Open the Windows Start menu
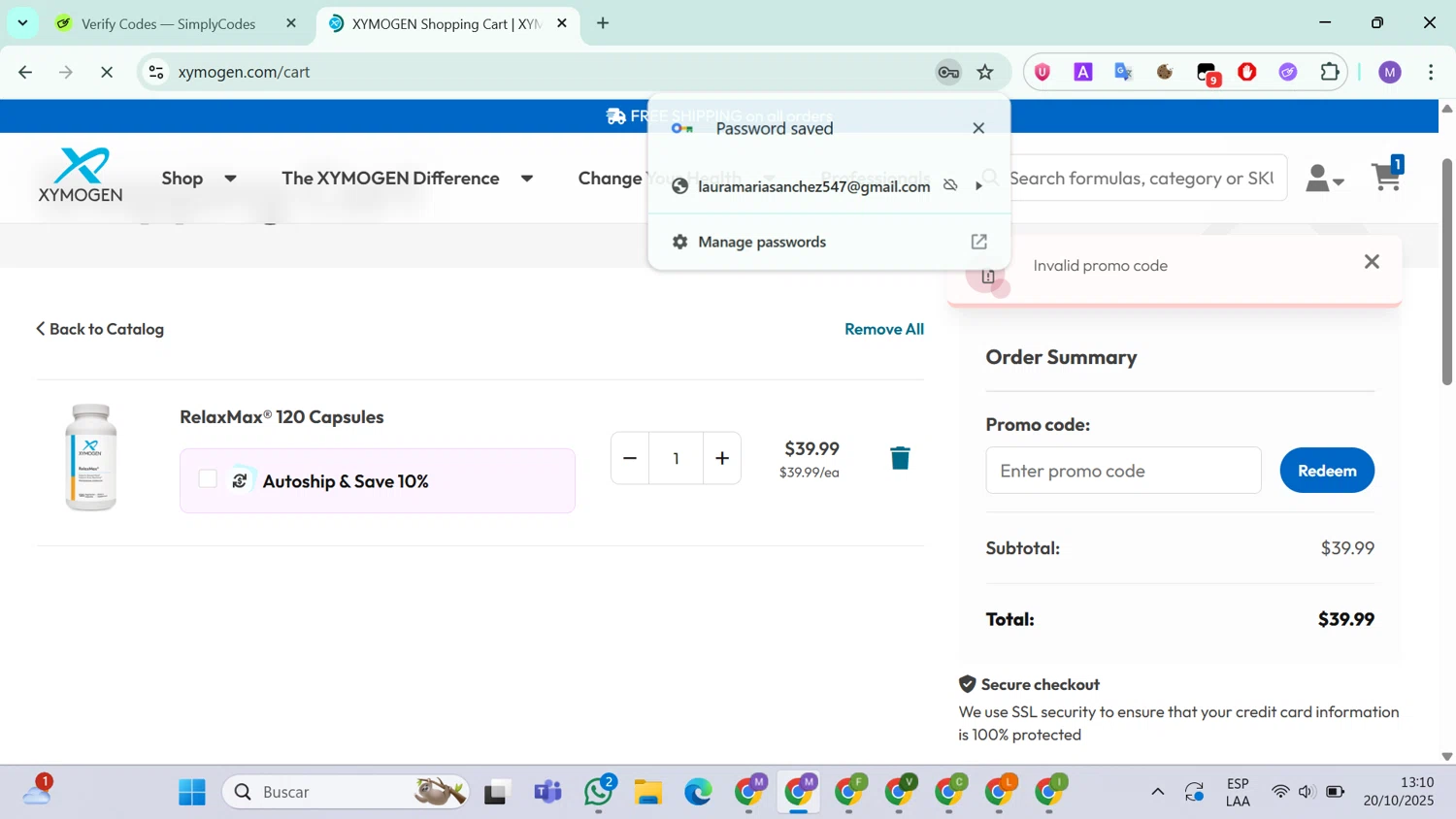This screenshot has height=819, width=1456. [x=192, y=793]
